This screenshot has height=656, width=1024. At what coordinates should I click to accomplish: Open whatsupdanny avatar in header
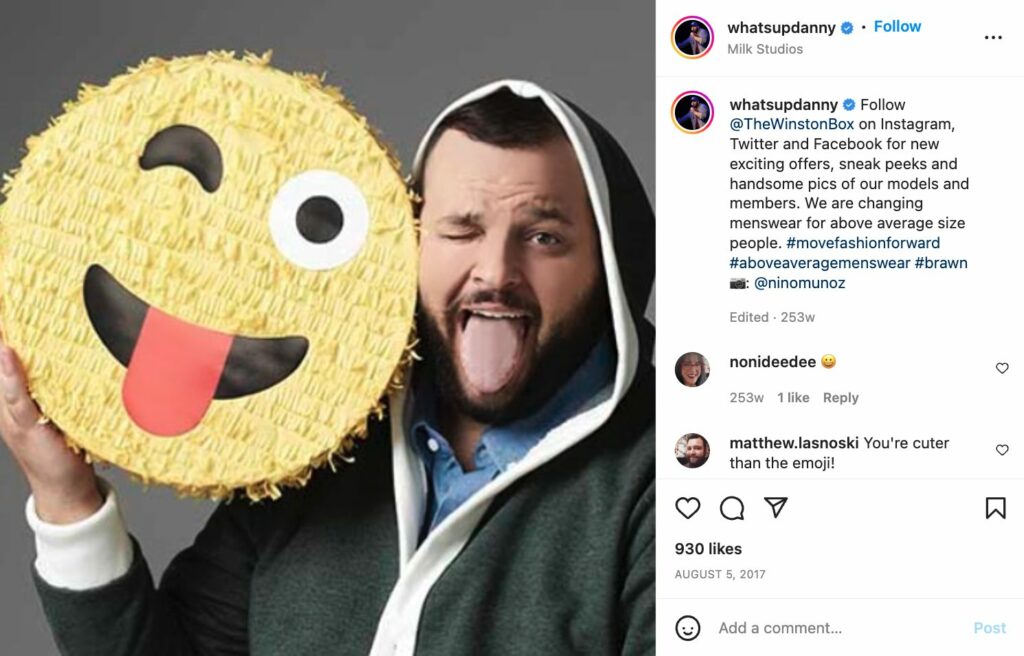(692, 37)
